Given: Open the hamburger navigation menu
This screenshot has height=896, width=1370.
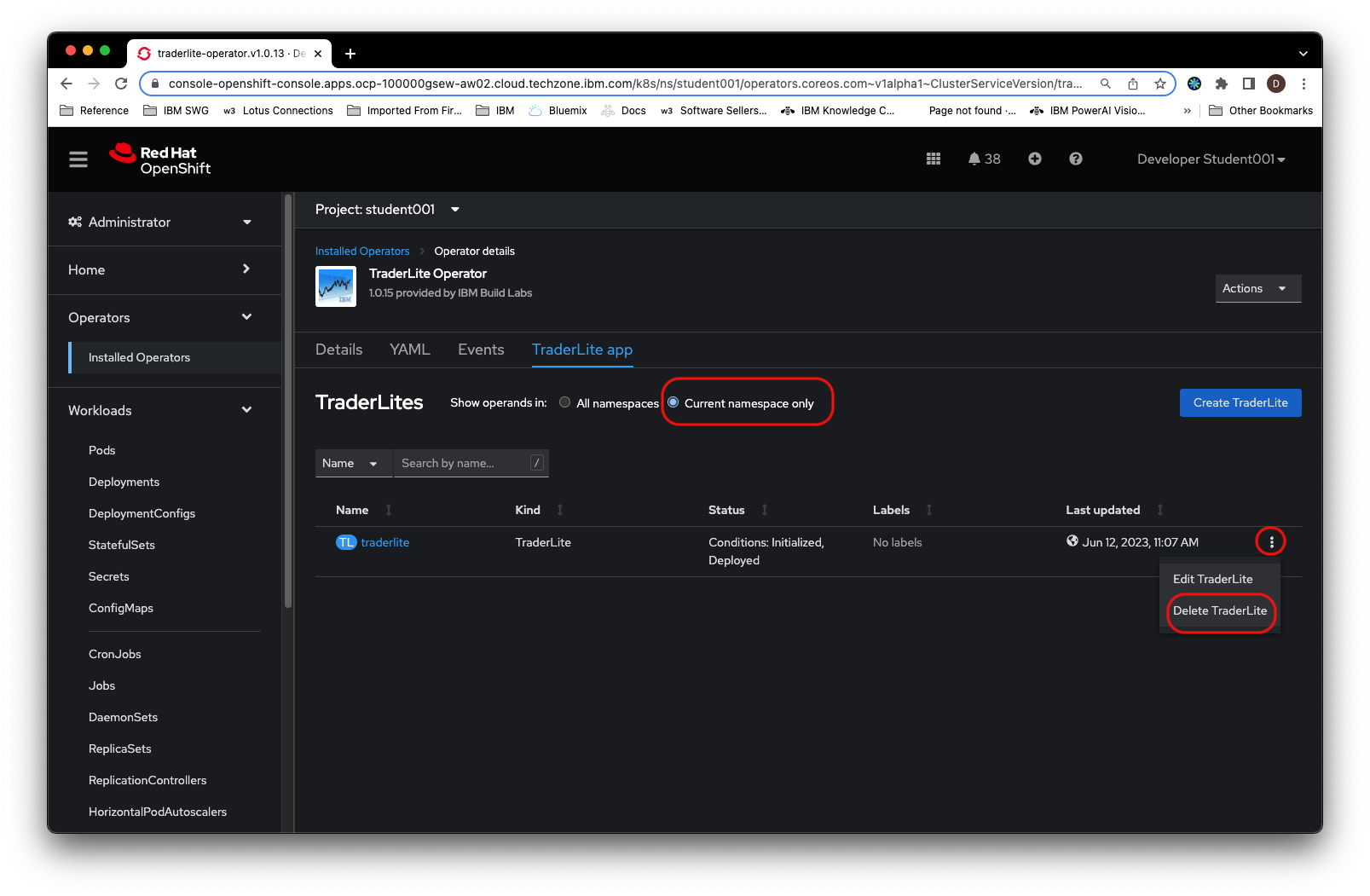Looking at the screenshot, I should pyautogui.click(x=78, y=159).
